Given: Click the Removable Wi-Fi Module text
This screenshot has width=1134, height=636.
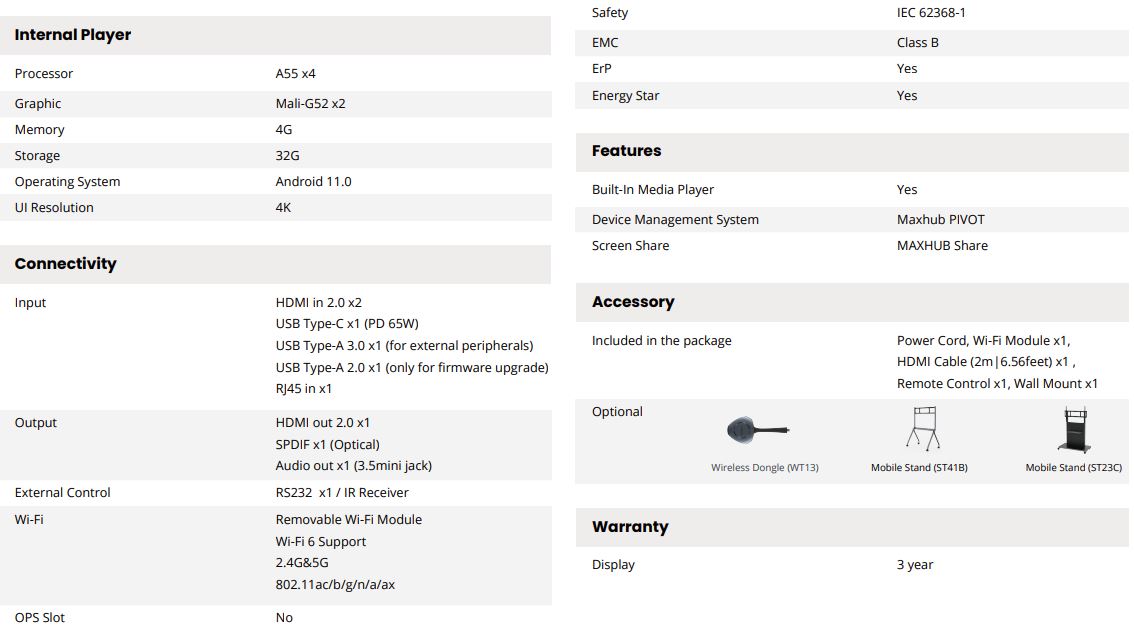Looking at the screenshot, I should [x=349, y=520].
